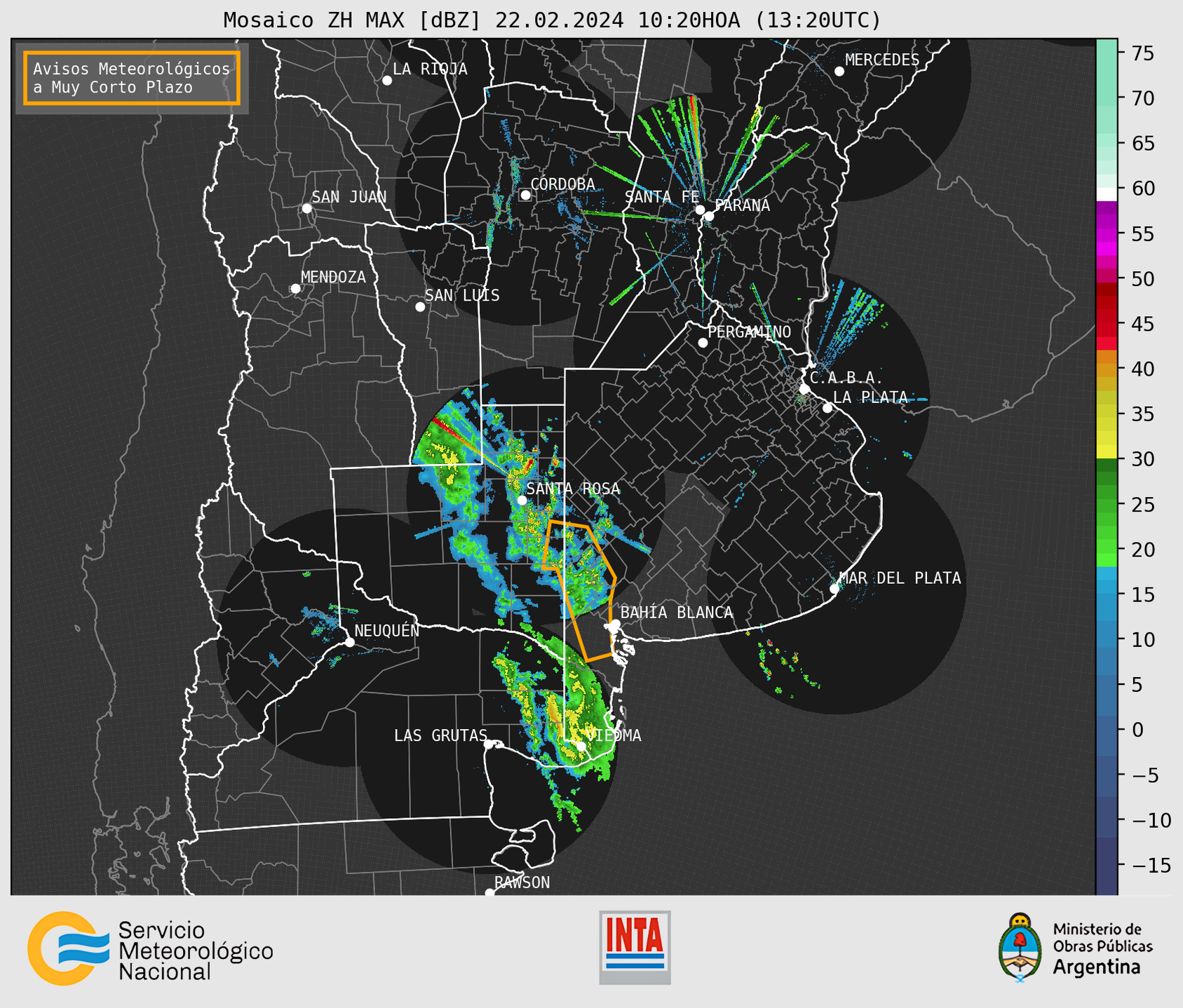This screenshot has width=1183, height=1008.
Task: Click the LA PLATA city marker dot
Action: [827, 408]
